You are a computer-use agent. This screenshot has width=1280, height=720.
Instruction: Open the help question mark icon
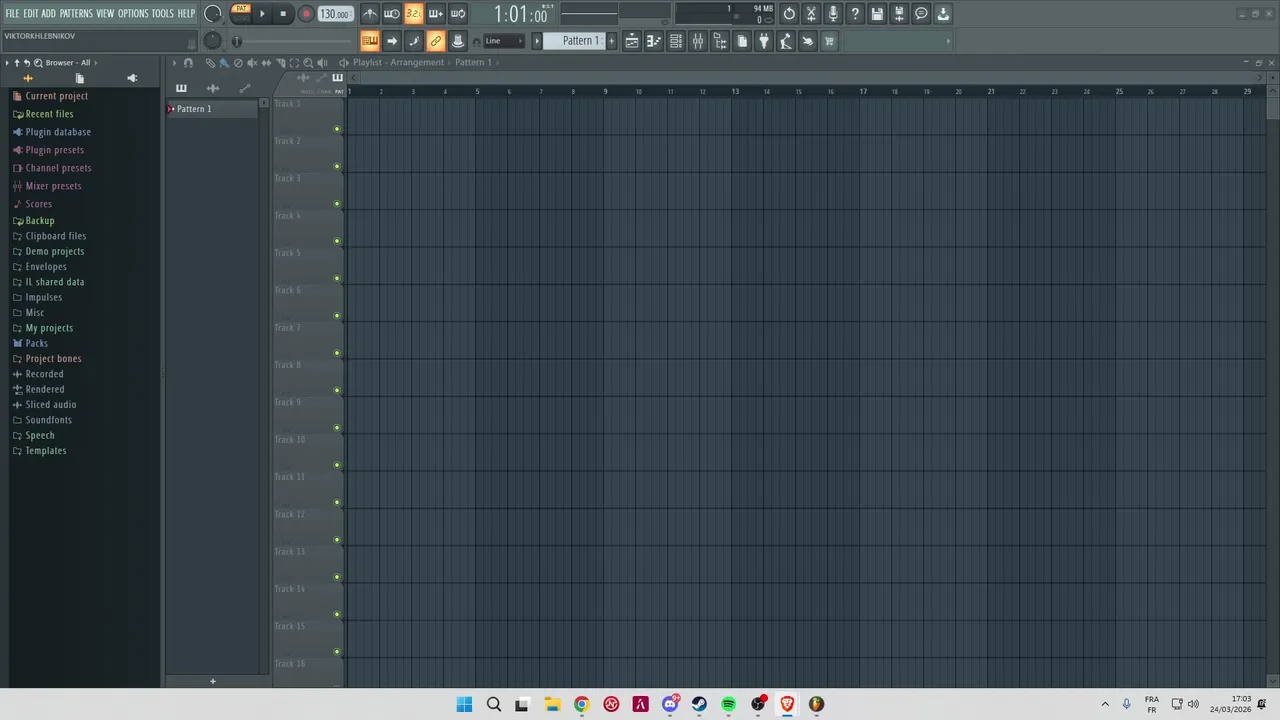[x=855, y=14]
